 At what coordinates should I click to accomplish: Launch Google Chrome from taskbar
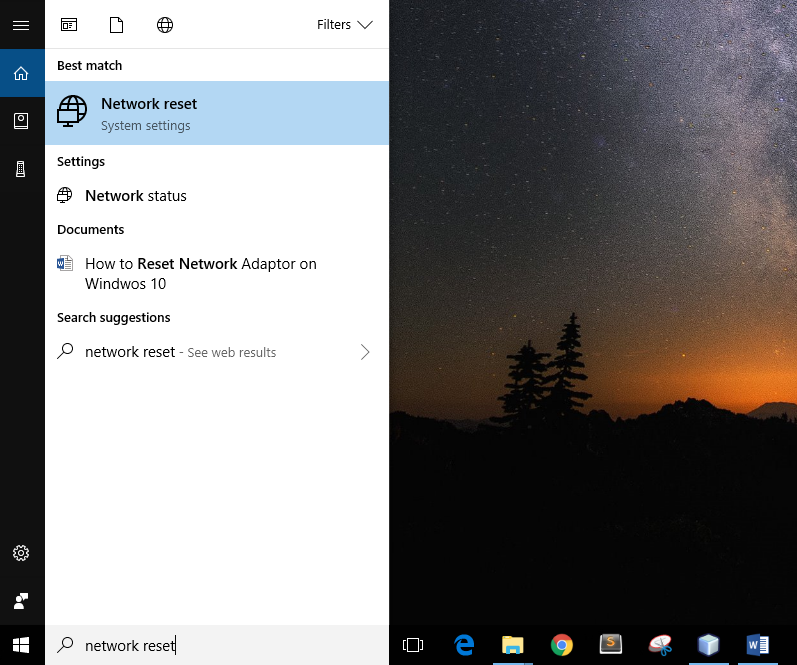pos(562,645)
